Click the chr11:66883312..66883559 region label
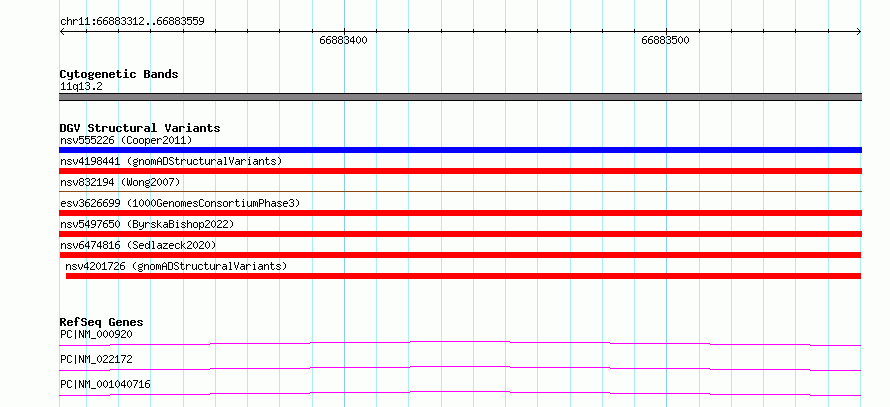 tap(132, 22)
